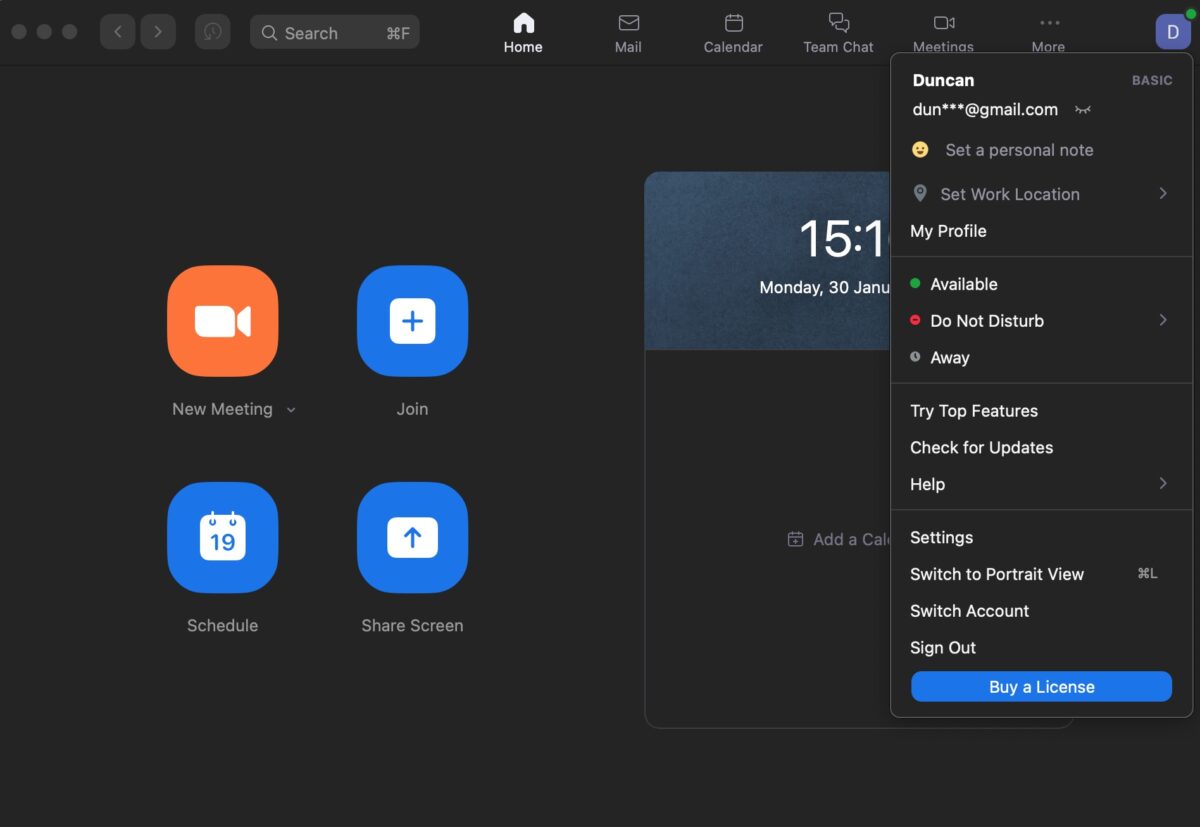Open the Team Chat tab
This screenshot has width=1200, height=827.
tap(838, 33)
